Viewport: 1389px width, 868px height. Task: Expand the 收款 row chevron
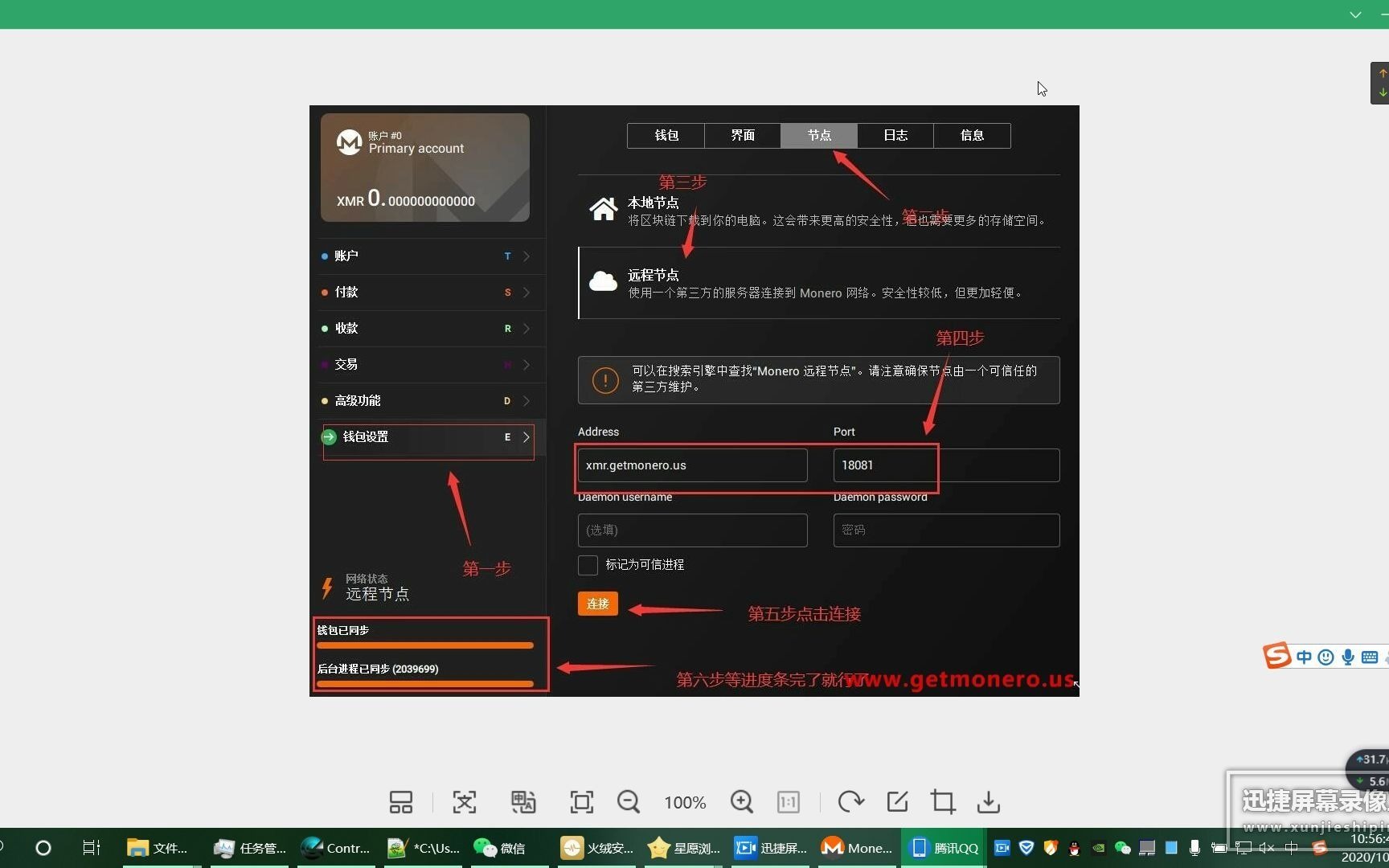point(527,329)
